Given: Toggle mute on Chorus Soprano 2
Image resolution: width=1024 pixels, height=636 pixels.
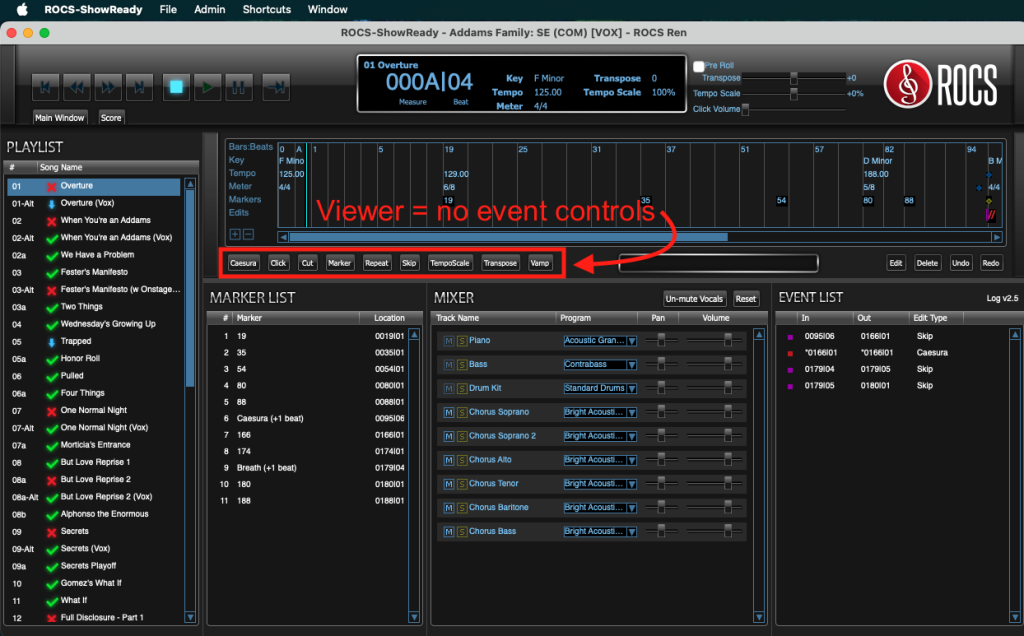Looking at the screenshot, I should pyautogui.click(x=449, y=436).
